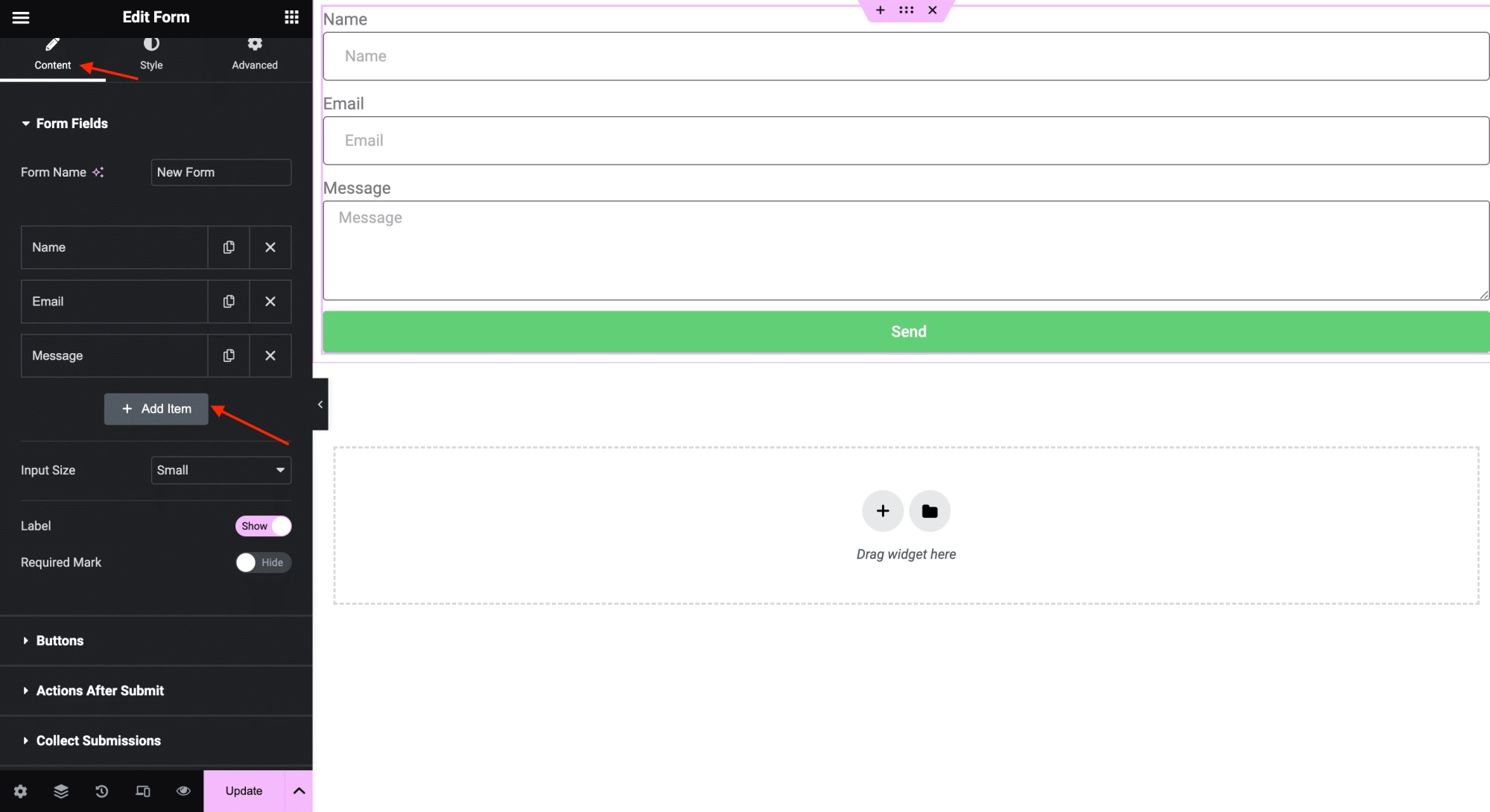Open the Email field item in the field list

pyautogui.click(x=114, y=302)
